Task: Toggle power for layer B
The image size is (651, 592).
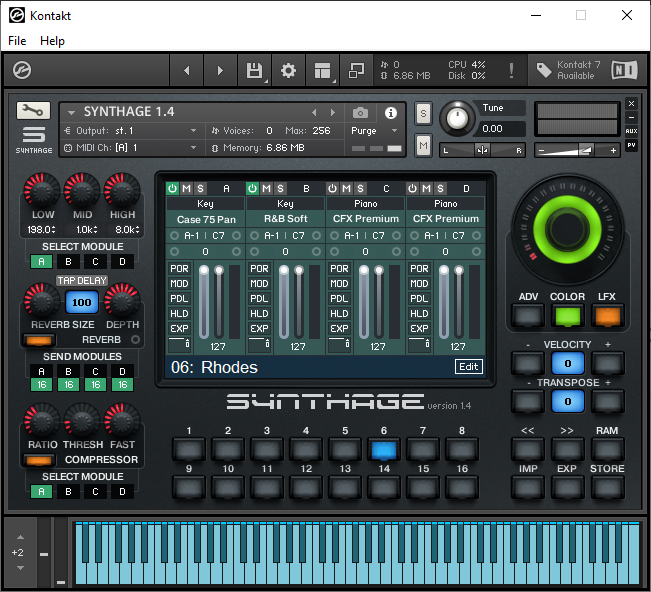Action: coord(252,188)
